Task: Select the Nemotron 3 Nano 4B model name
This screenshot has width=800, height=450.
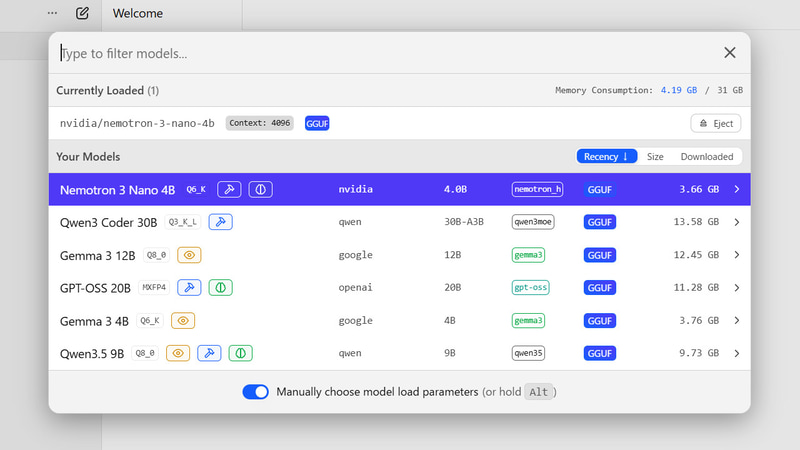Action: [x=117, y=190]
